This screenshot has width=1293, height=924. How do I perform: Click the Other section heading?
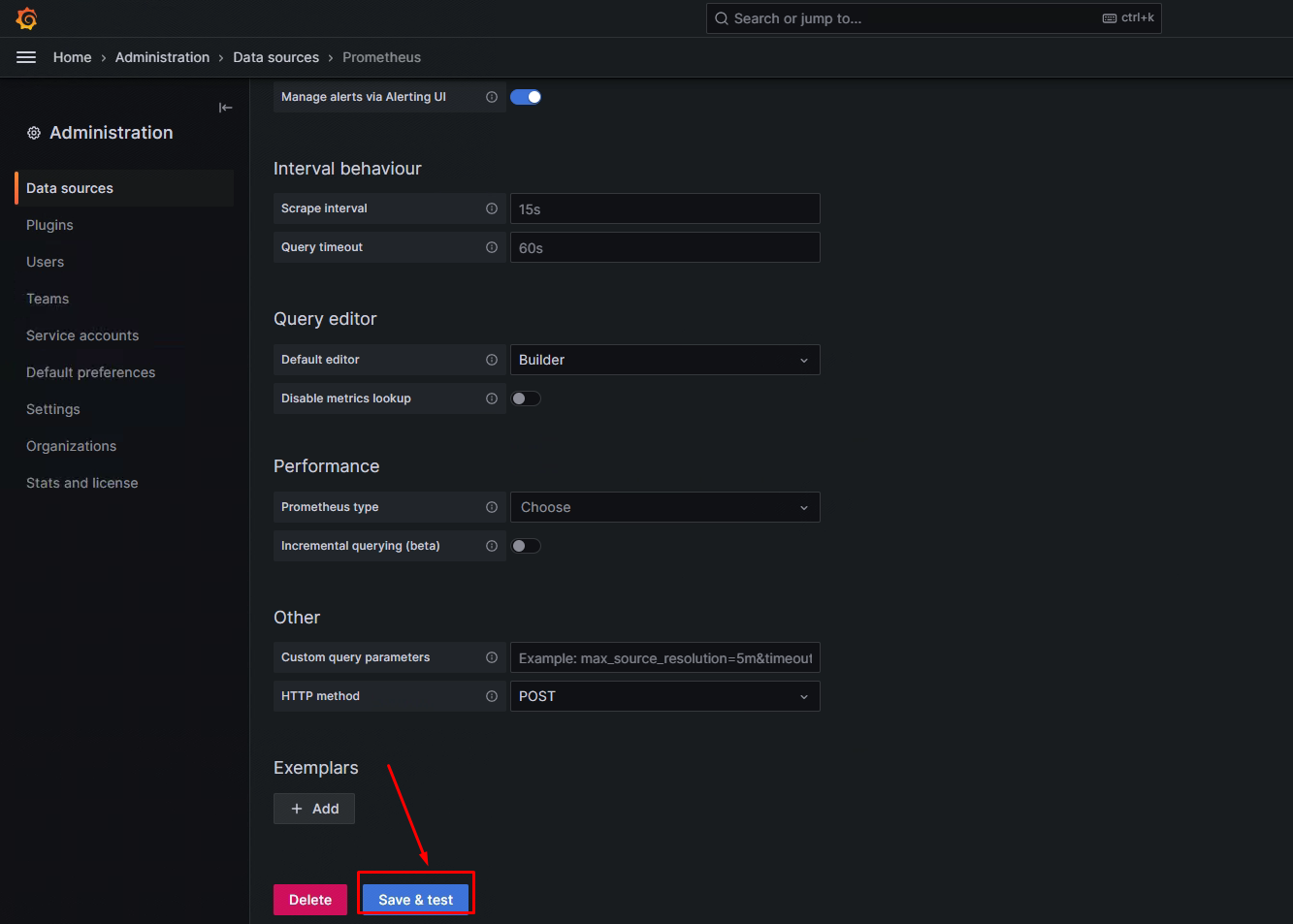[x=297, y=618]
